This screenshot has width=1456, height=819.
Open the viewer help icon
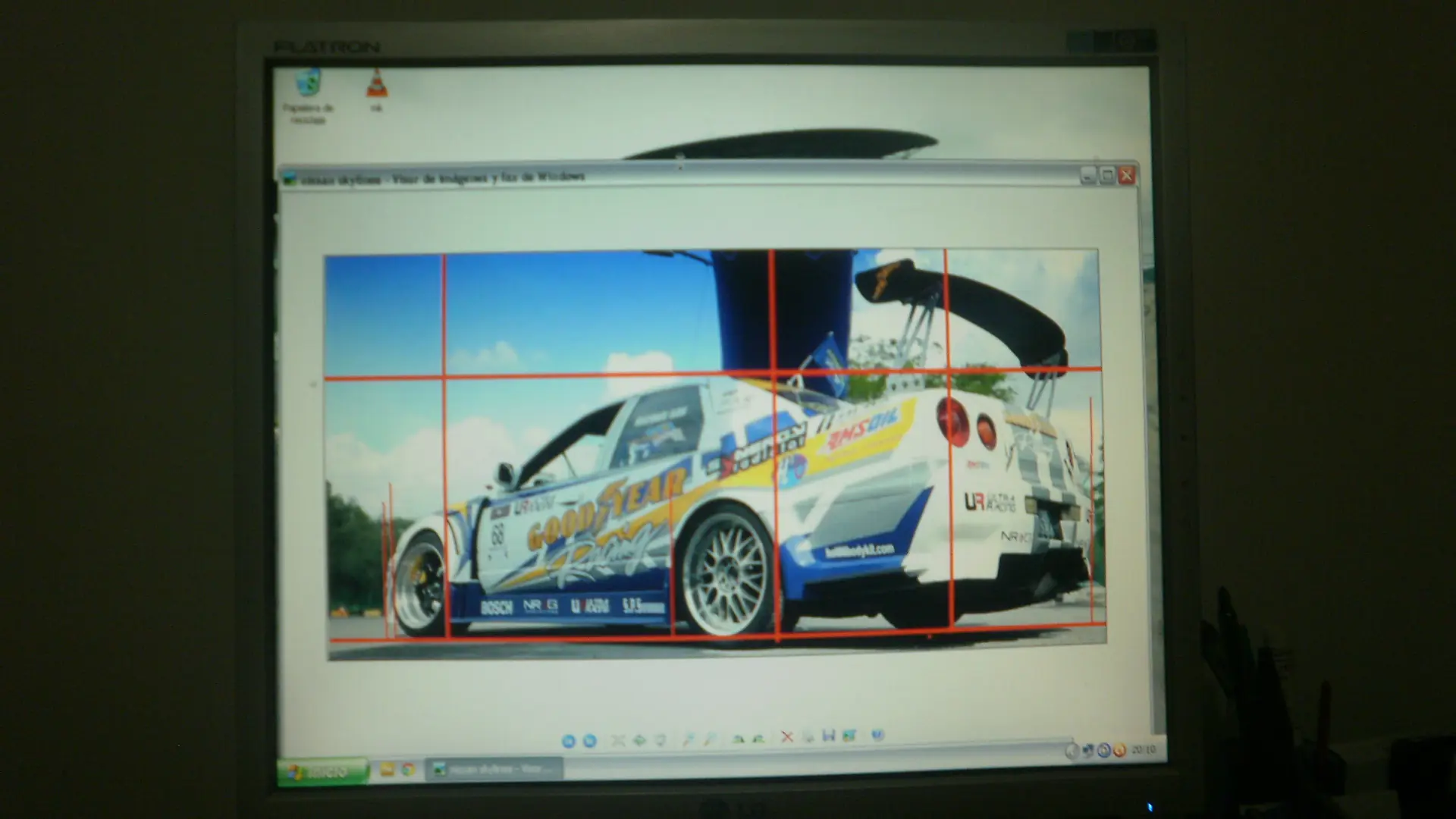point(878,734)
